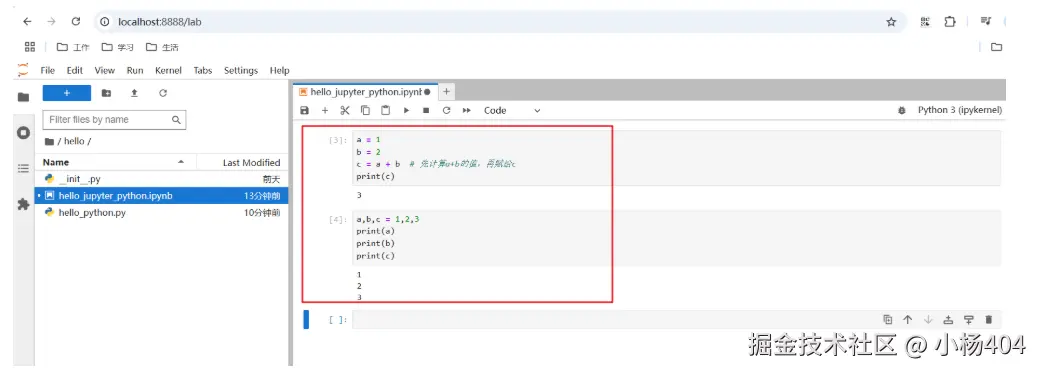Open the browser apps grid icon
Image resolution: width=1039 pixels, height=372 pixels.
pyautogui.click(x=29, y=47)
